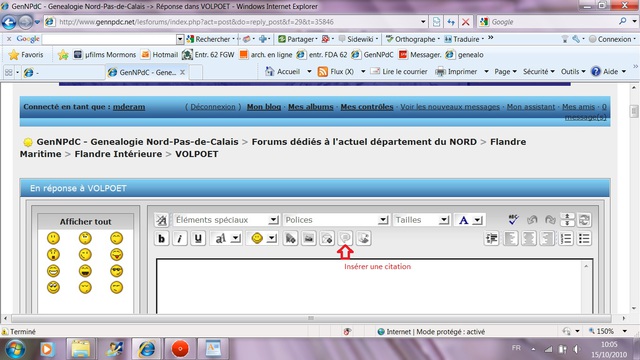Toggle italic formatting button

tap(180, 238)
